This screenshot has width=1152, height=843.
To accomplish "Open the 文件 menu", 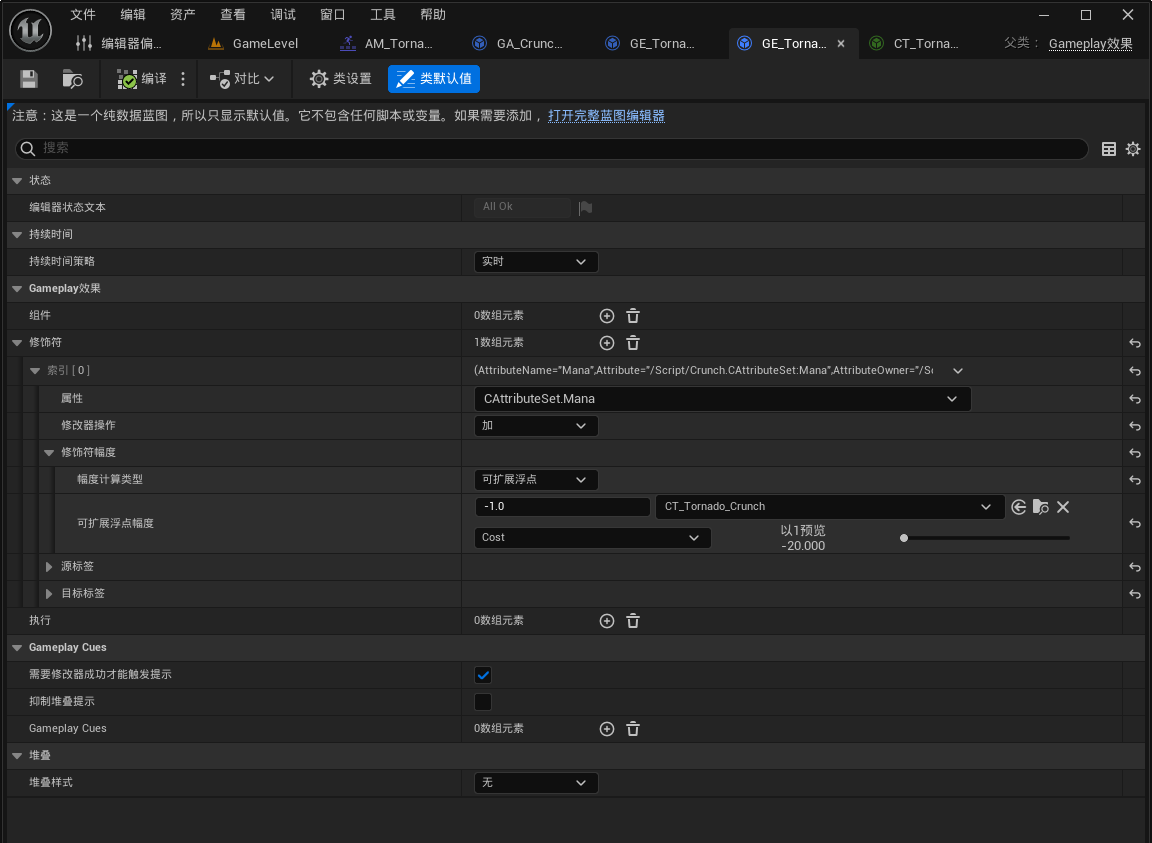I will pos(83,15).
